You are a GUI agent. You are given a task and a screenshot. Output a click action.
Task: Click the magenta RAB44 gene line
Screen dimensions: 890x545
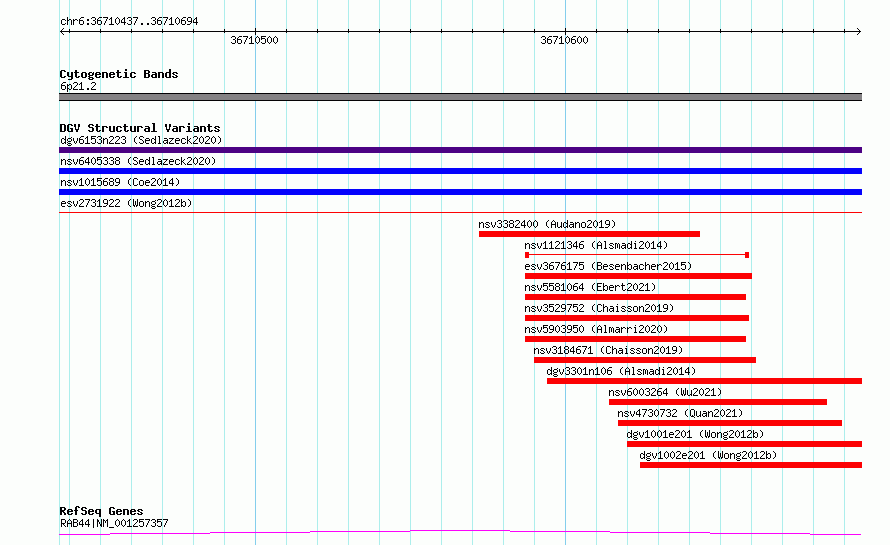[x=460, y=533]
